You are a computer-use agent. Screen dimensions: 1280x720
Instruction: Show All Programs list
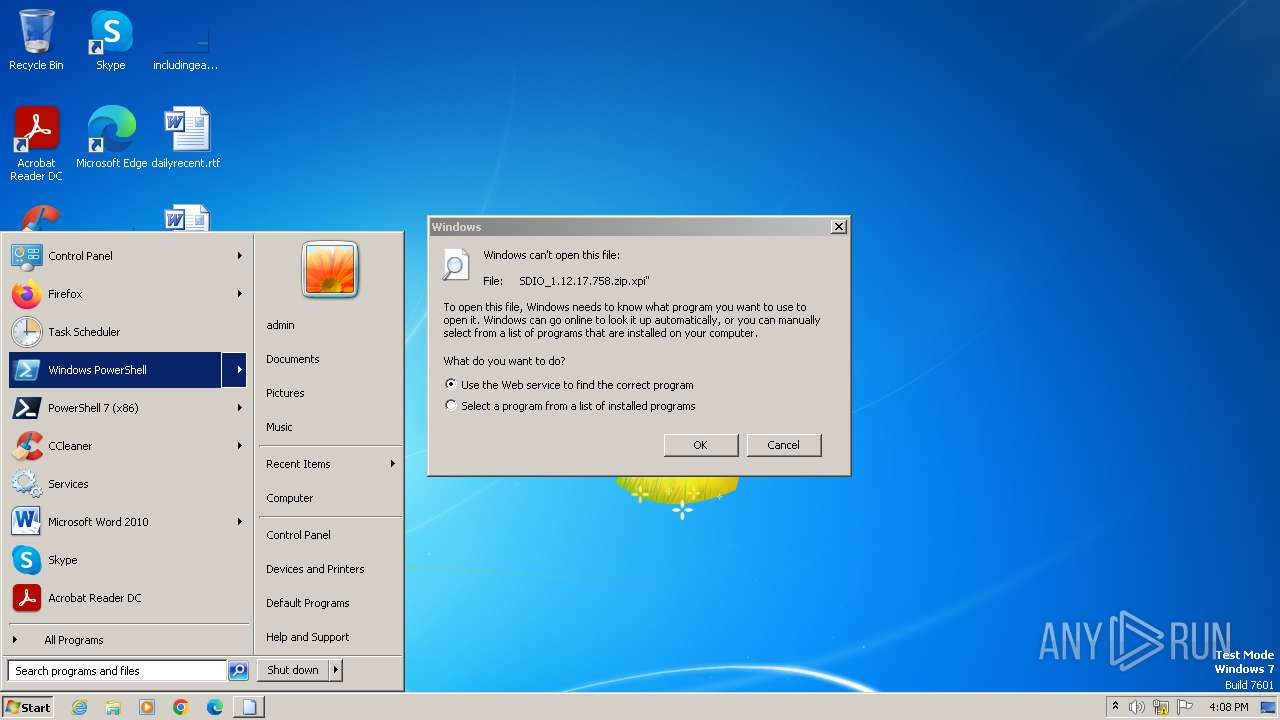tap(128, 640)
